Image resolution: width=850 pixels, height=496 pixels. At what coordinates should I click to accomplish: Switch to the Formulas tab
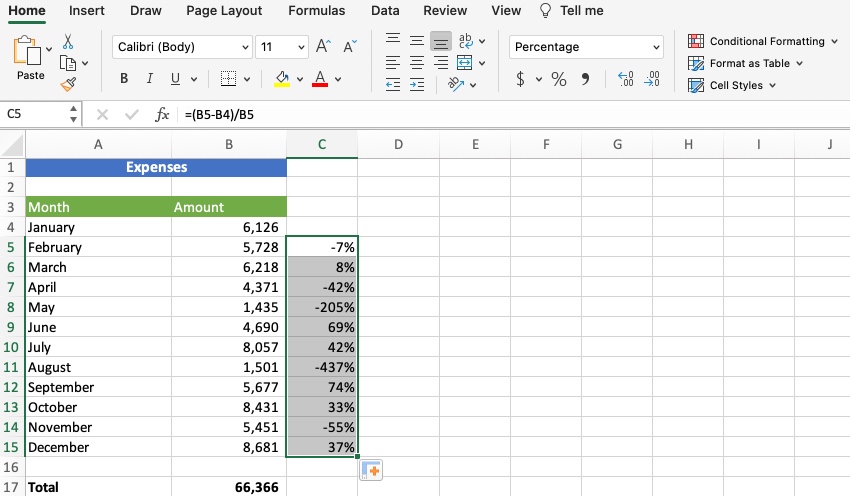pyautogui.click(x=317, y=11)
